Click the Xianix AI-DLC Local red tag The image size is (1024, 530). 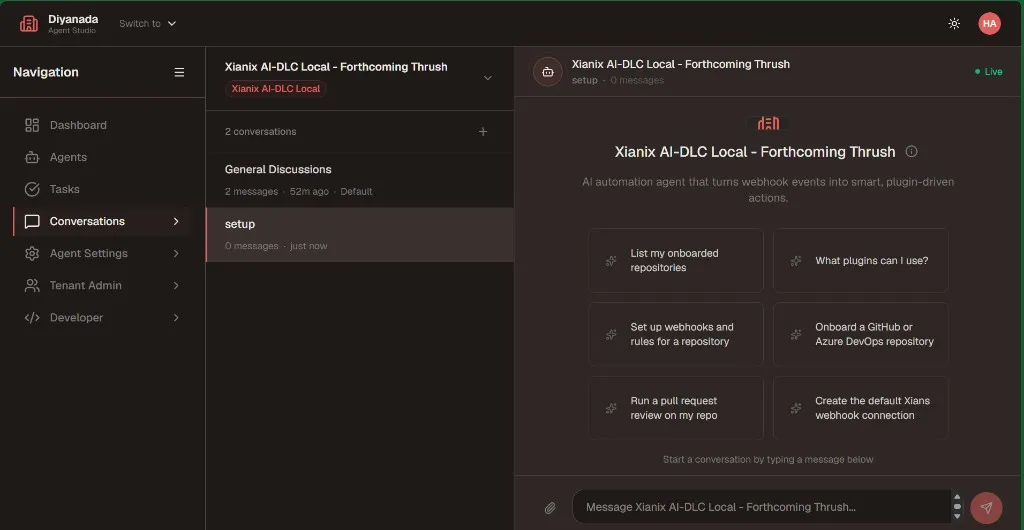pos(276,89)
